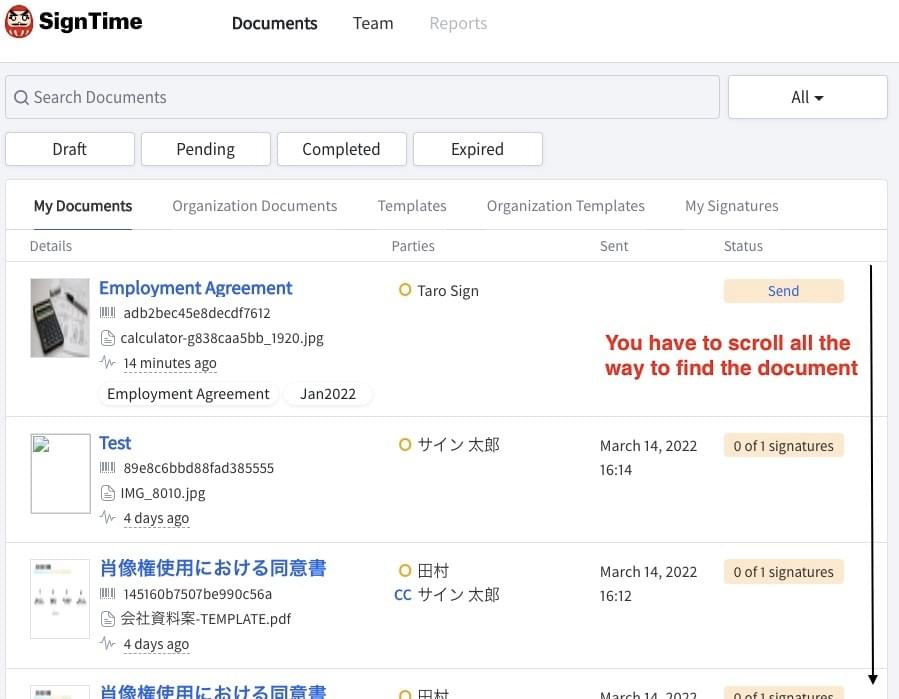Click file icon beside 会社資料案-TEMPLATE.pdf
Screen dimensions: 899x699
(x=108, y=619)
